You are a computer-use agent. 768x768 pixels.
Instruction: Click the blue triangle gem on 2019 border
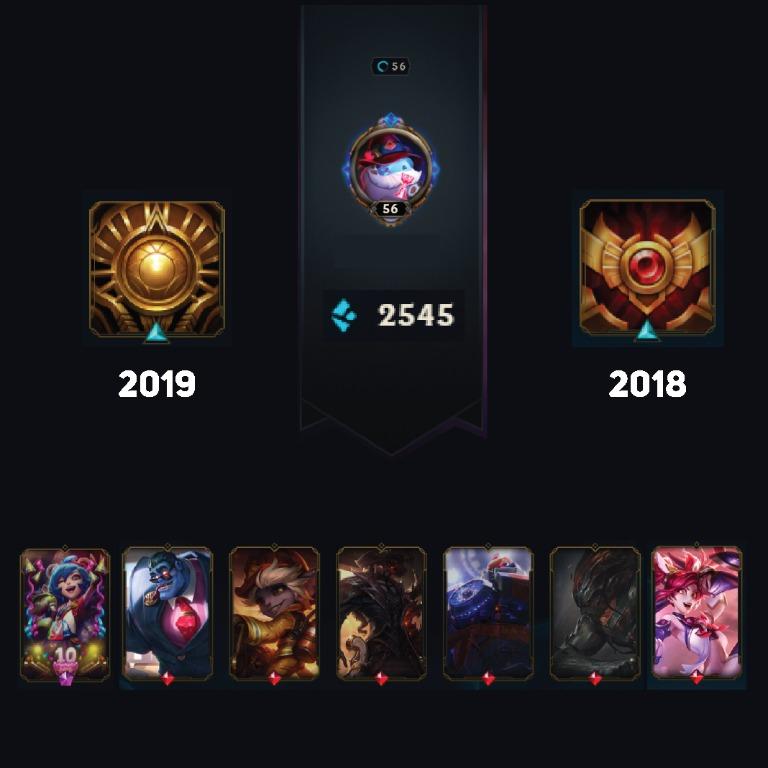[156, 332]
